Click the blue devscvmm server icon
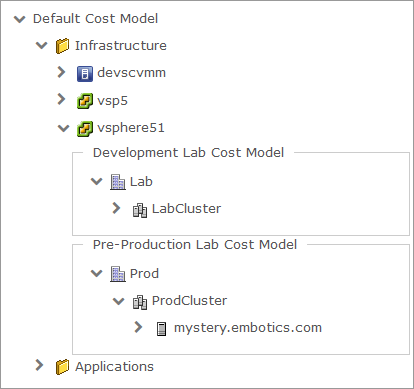 pos(85,74)
